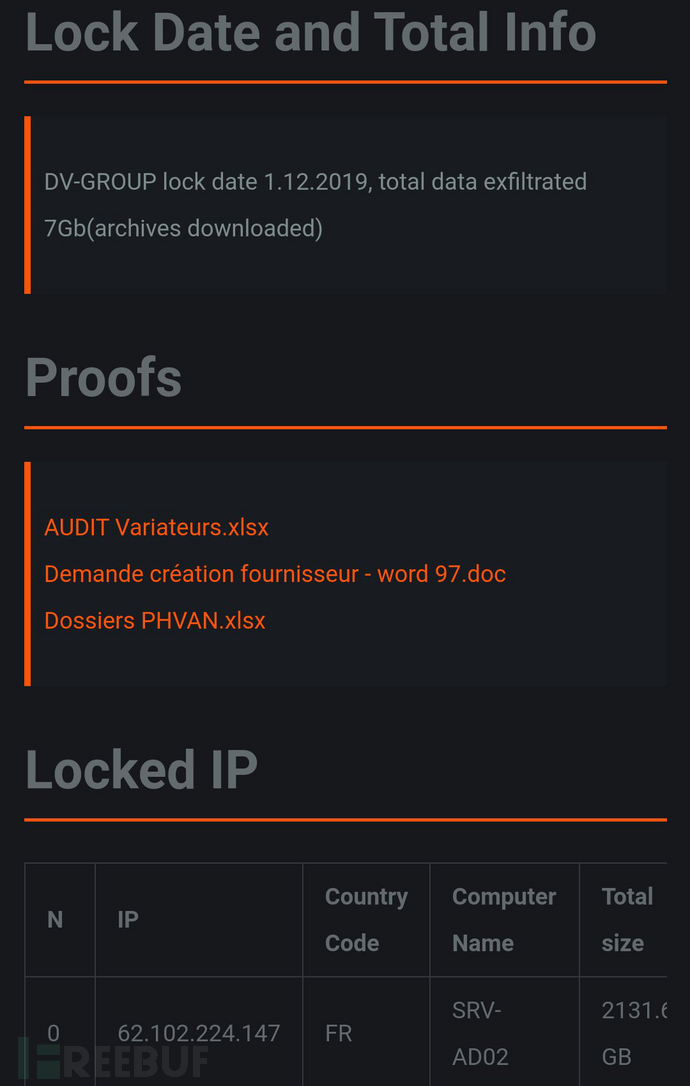Click the Total size column header
Viewport: 690px width, 1086px height.
coord(623,920)
